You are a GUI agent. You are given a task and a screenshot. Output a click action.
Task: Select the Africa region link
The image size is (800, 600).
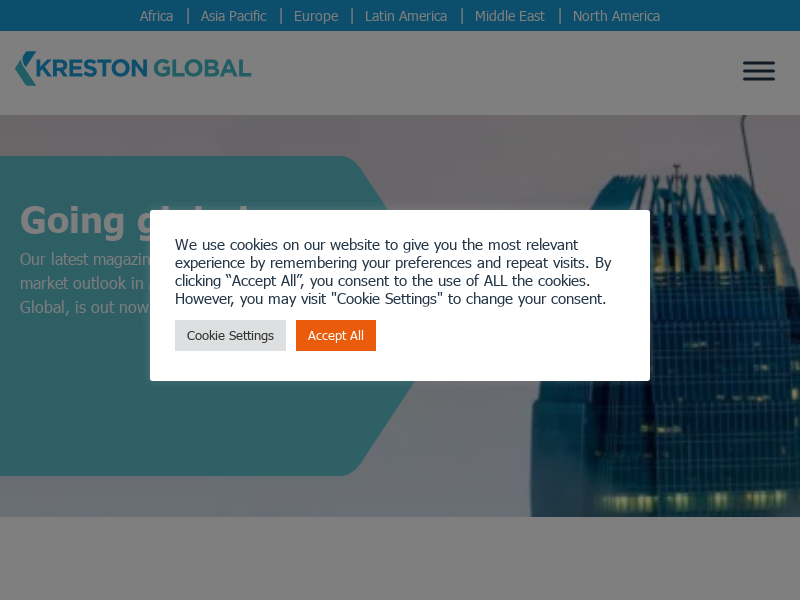tap(156, 16)
